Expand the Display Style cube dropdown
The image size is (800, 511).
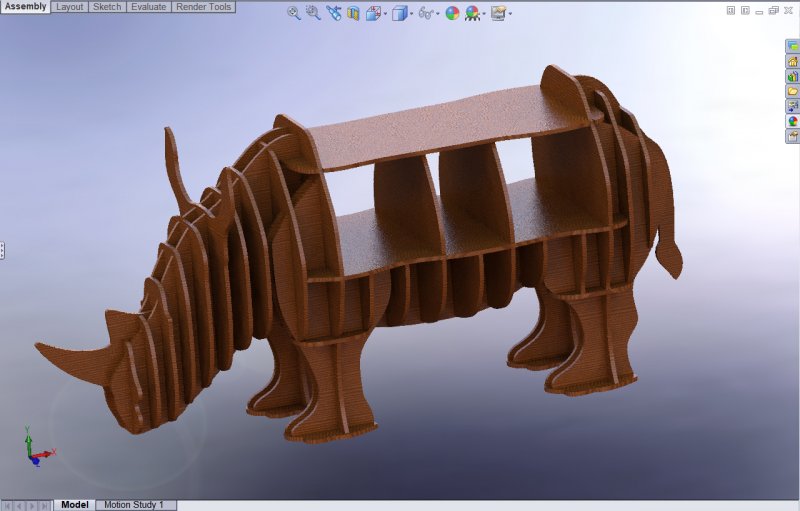click(x=411, y=14)
